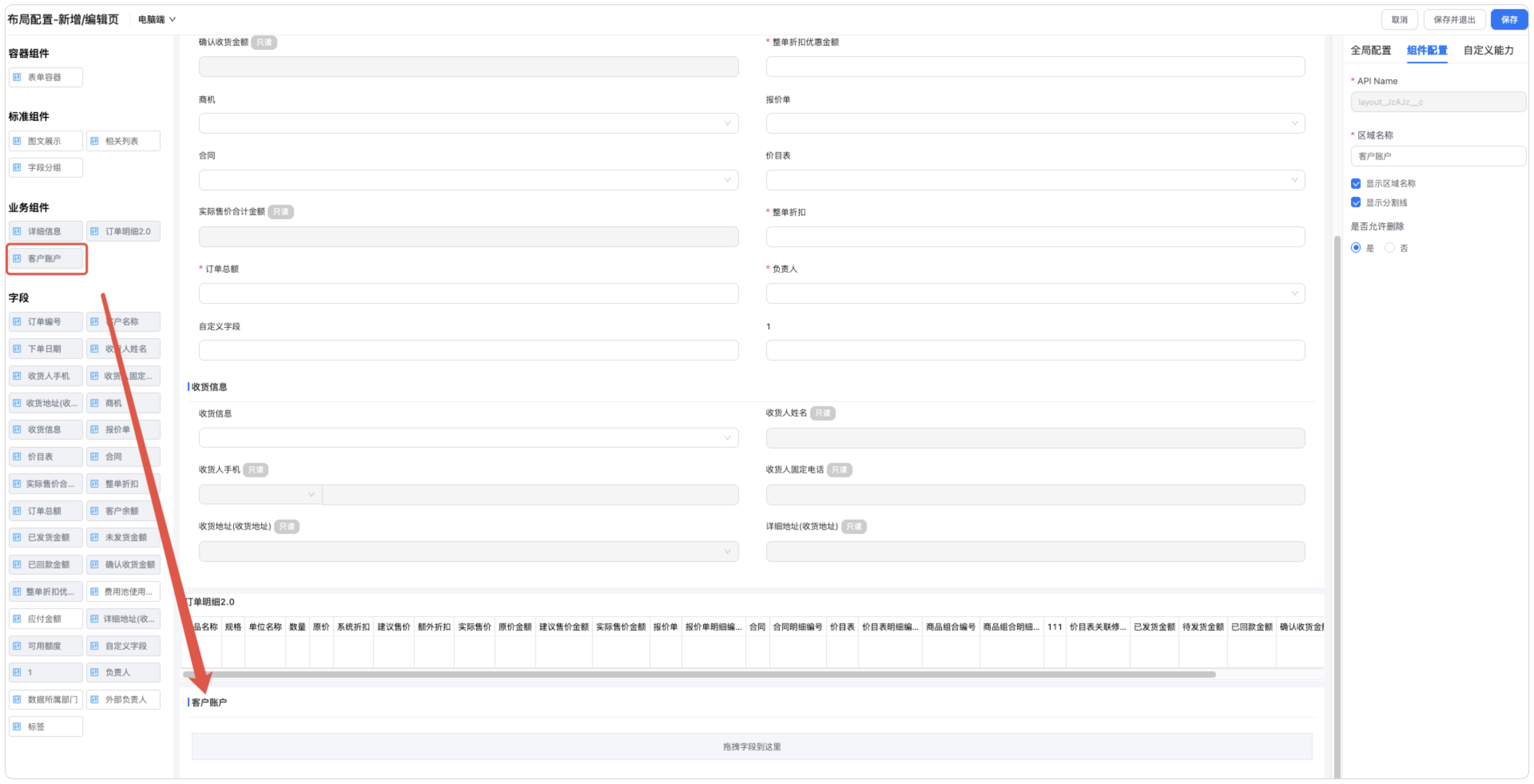
Task: Click the 表单容器 component icon
Action: click(x=17, y=77)
